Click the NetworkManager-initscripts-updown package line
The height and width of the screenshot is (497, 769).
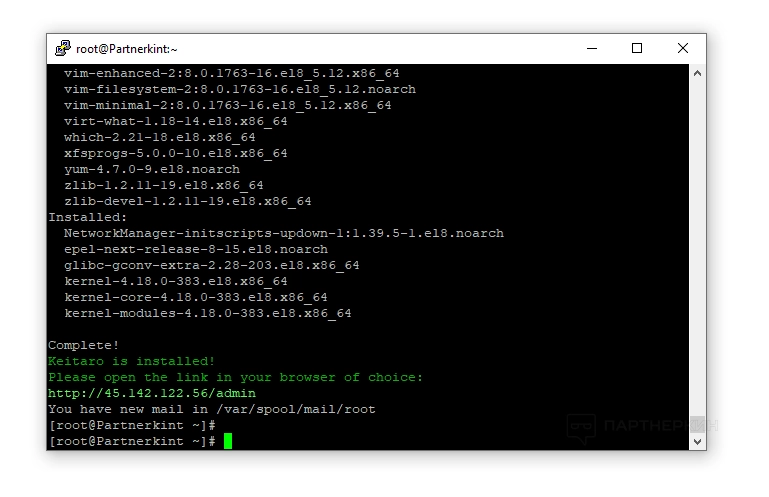click(284, 233)
